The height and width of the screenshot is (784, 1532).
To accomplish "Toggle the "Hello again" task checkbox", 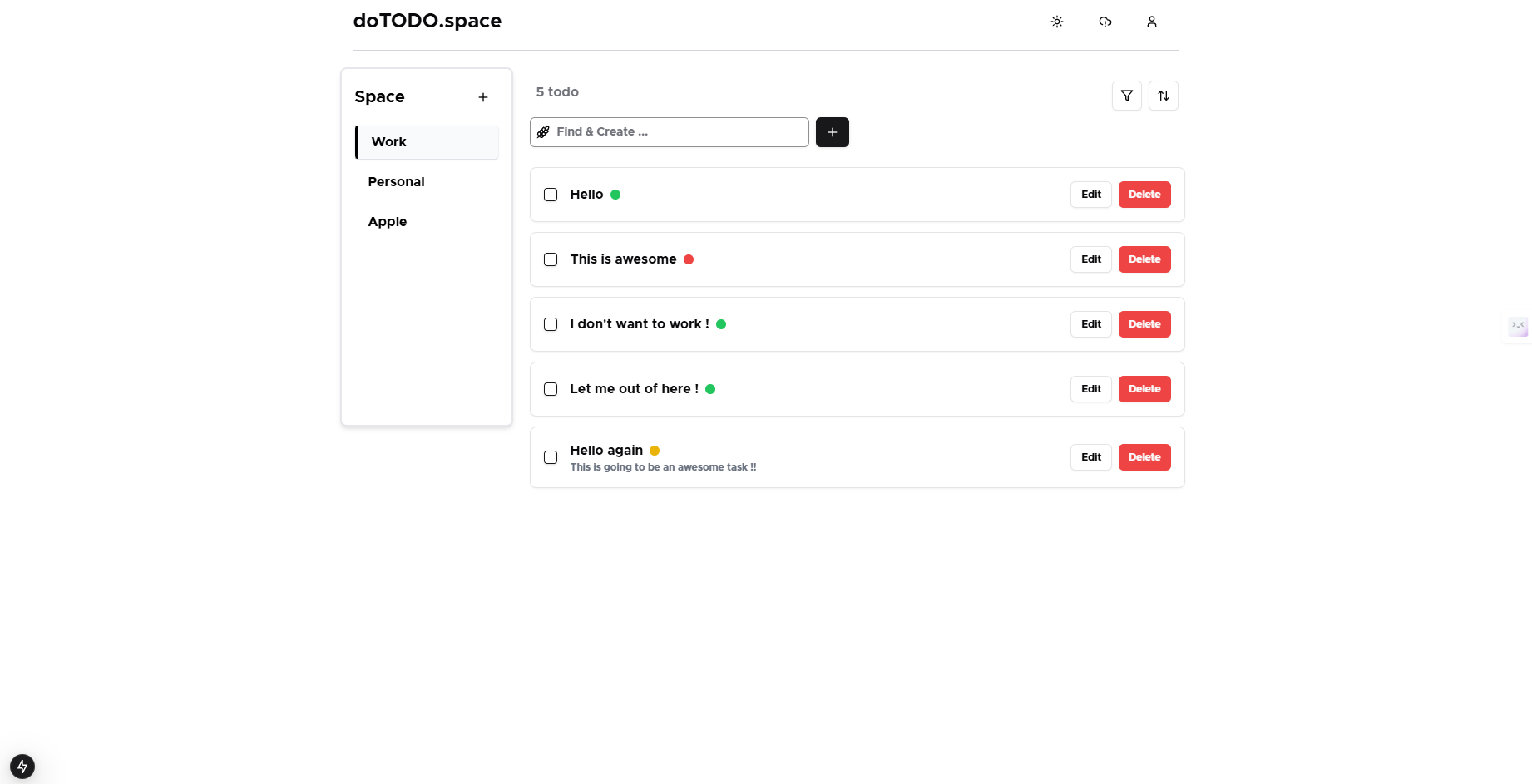I will pos(551,457).
